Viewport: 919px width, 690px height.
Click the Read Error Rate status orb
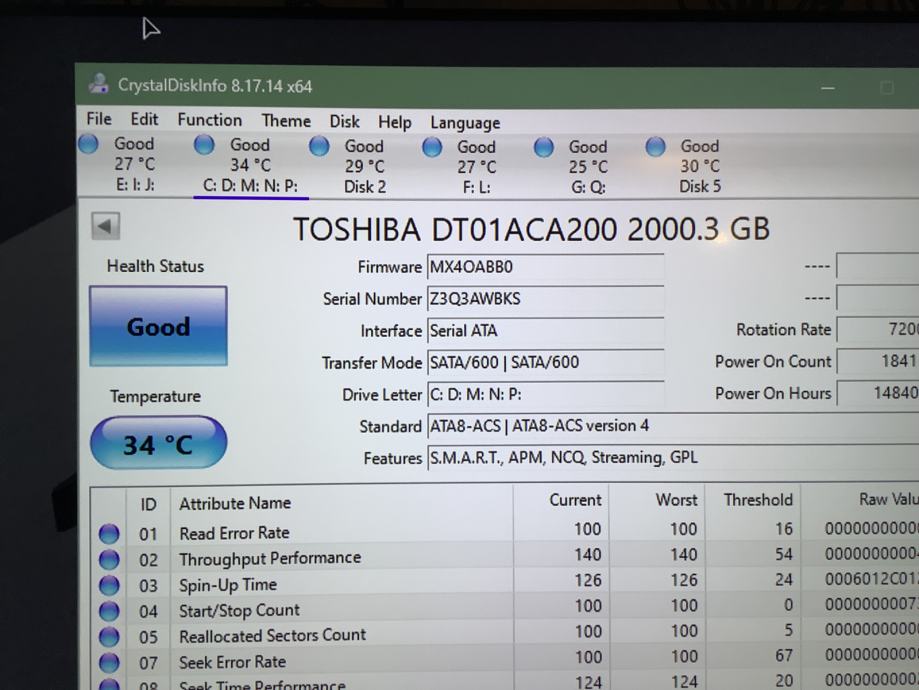pos(109,534)
